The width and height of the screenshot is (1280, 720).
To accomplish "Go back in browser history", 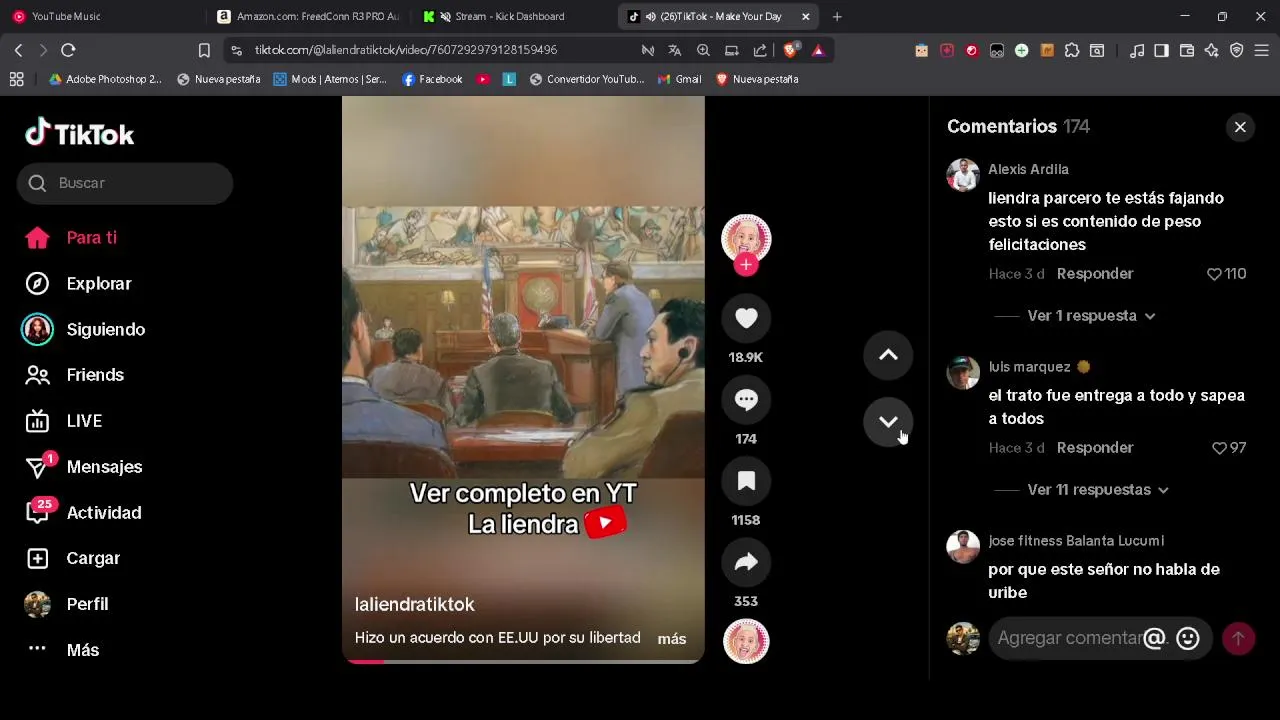I will point(18,50).
